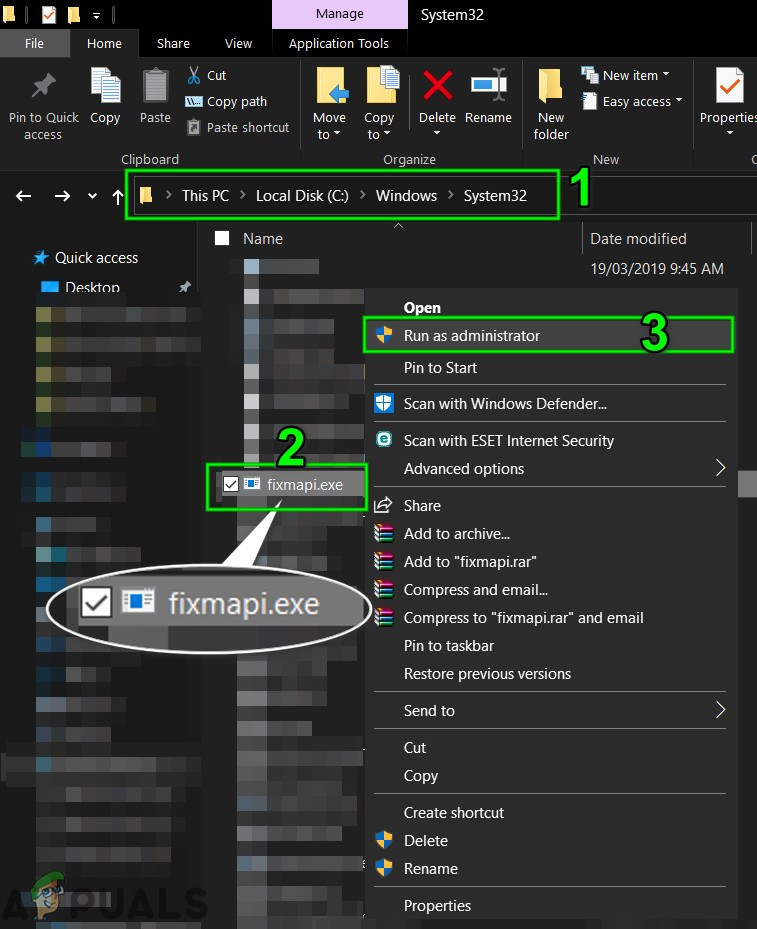
Task: Click the WinRAR icon beside Add to archive
Action: [384, 533]
